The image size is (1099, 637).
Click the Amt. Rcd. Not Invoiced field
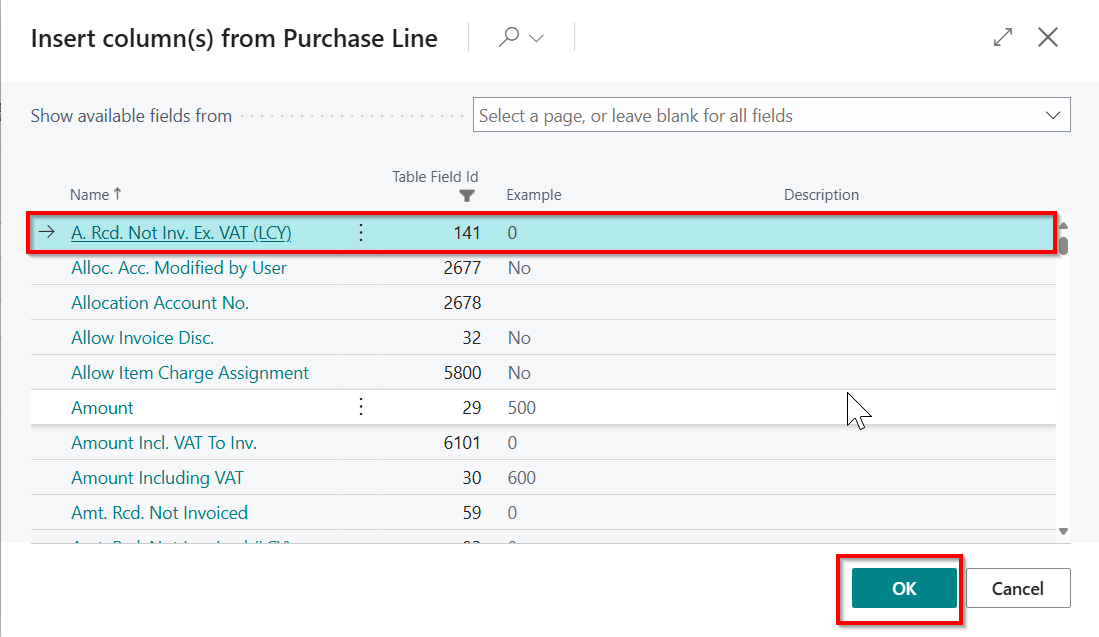(159, 513)
